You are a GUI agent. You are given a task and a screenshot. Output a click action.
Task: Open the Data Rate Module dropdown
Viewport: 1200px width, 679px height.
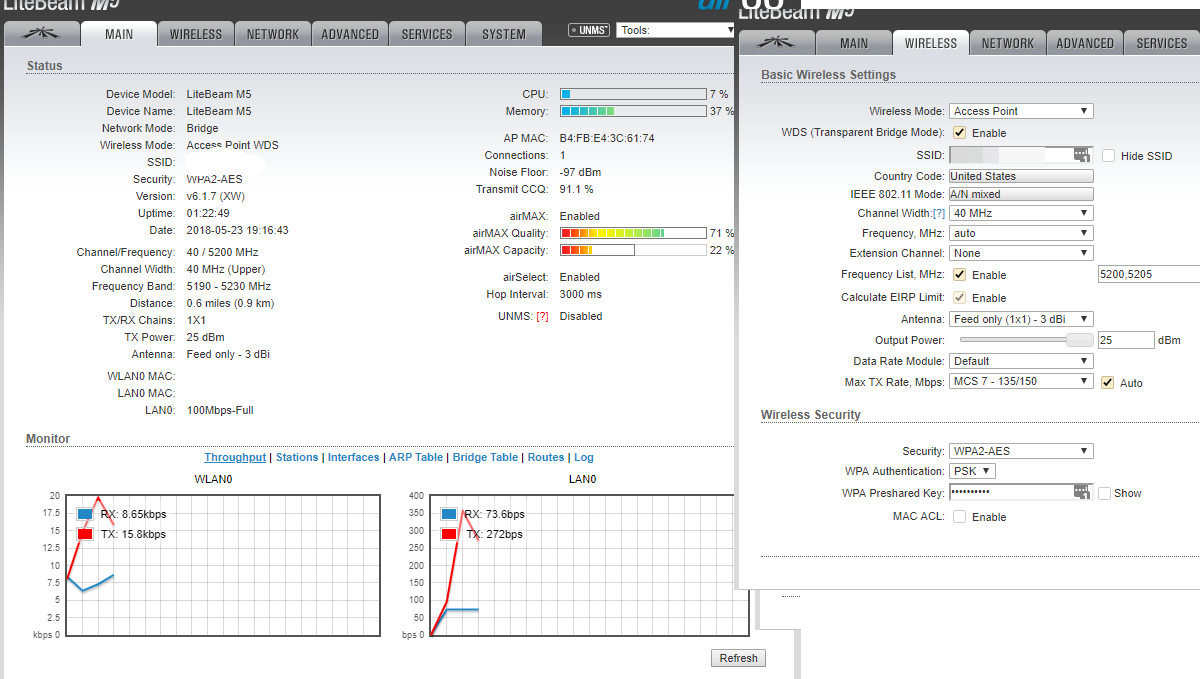(1021, 361)
